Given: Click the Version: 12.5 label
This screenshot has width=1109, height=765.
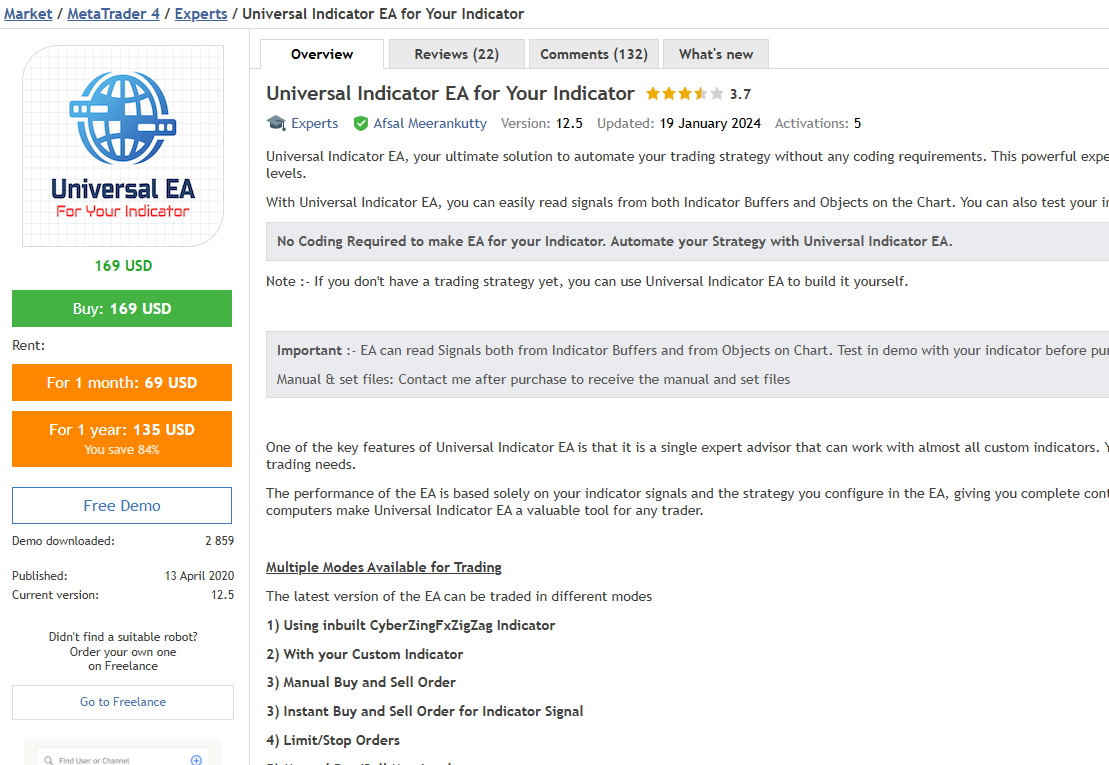Looking at the screenshot, I should pos(542,123).
